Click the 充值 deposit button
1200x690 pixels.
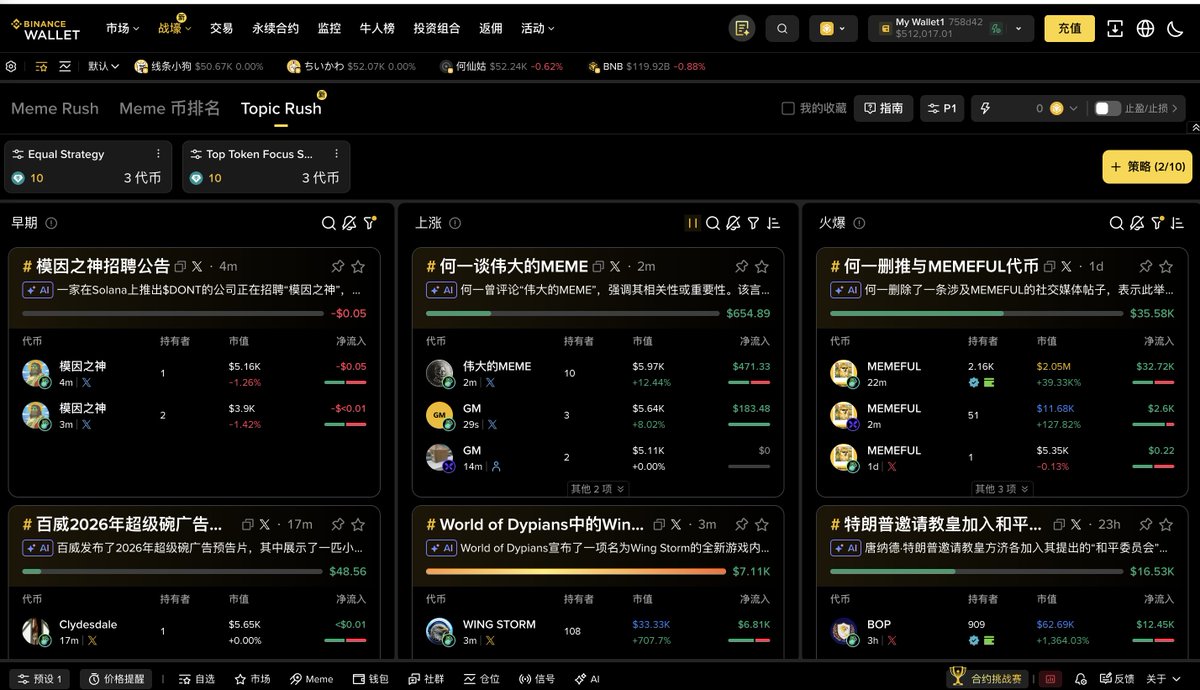click(x=1069, y=29)
